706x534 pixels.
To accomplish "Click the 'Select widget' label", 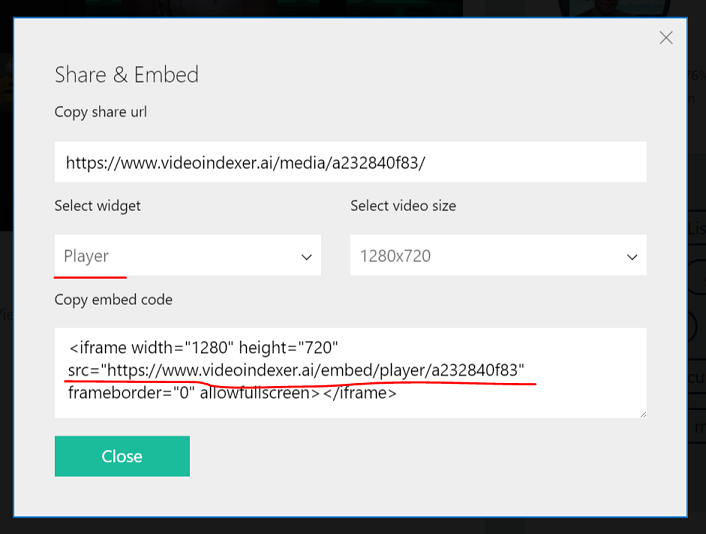I will click(97, 206).
